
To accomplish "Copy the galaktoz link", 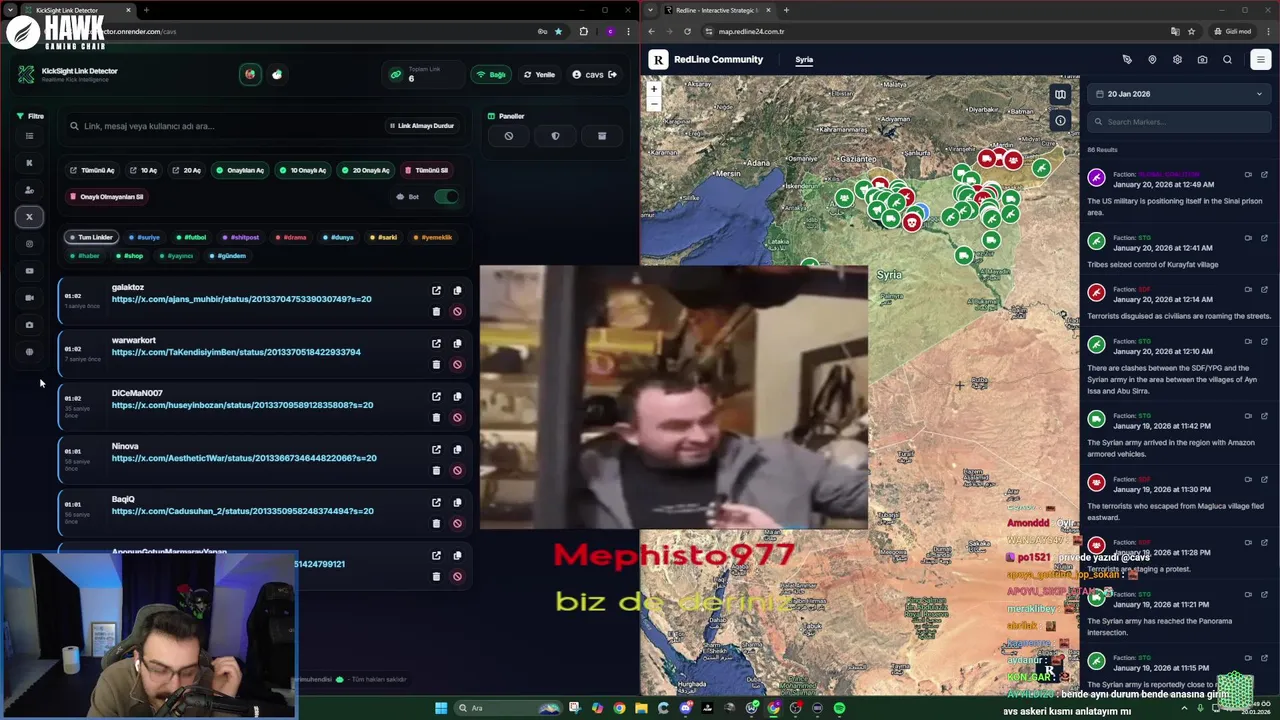I will (457, 291).
